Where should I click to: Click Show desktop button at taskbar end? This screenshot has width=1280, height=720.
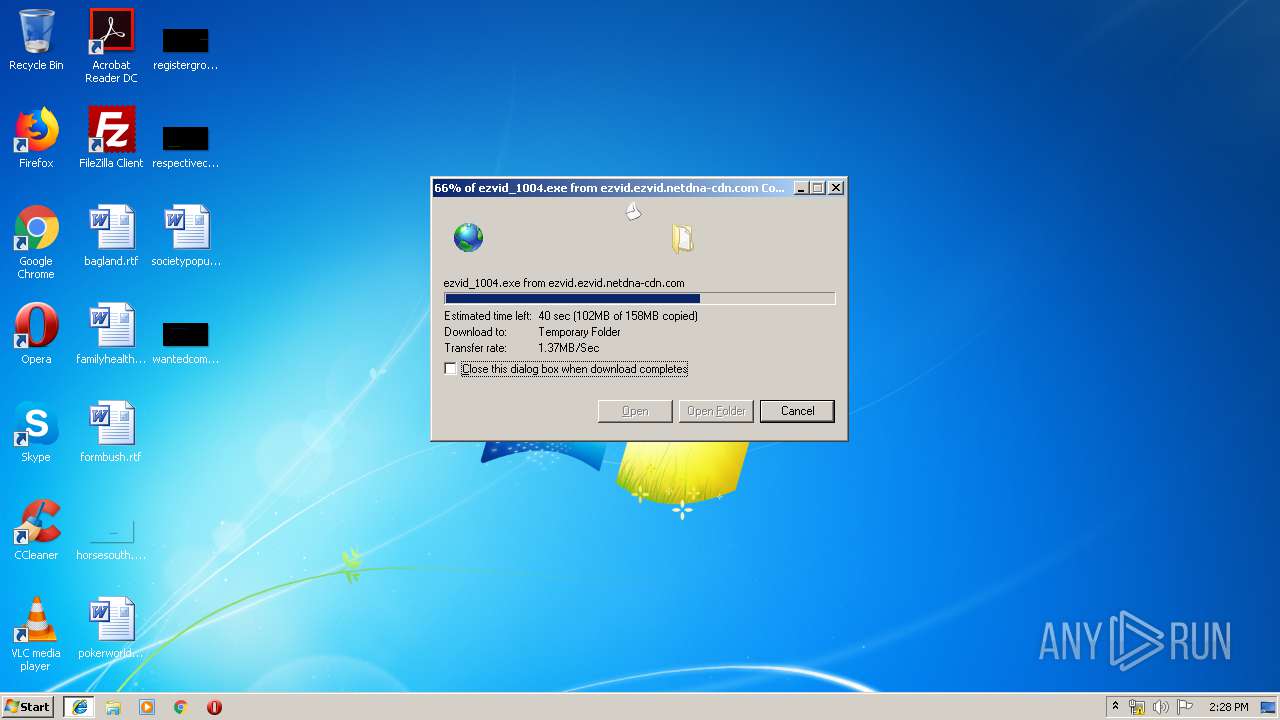click(1270, 707)
